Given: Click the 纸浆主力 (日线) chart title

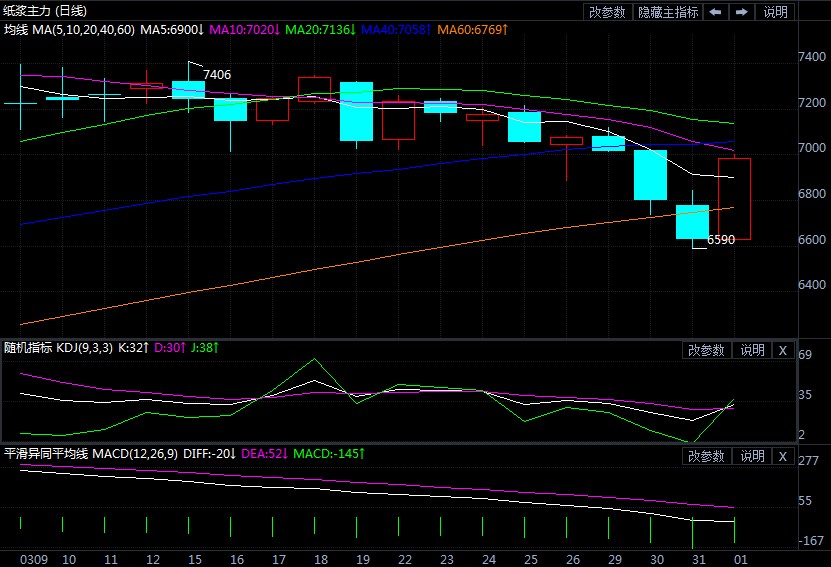Looking at the screenshot, I should pyautogui.click(x=45, y=11).
